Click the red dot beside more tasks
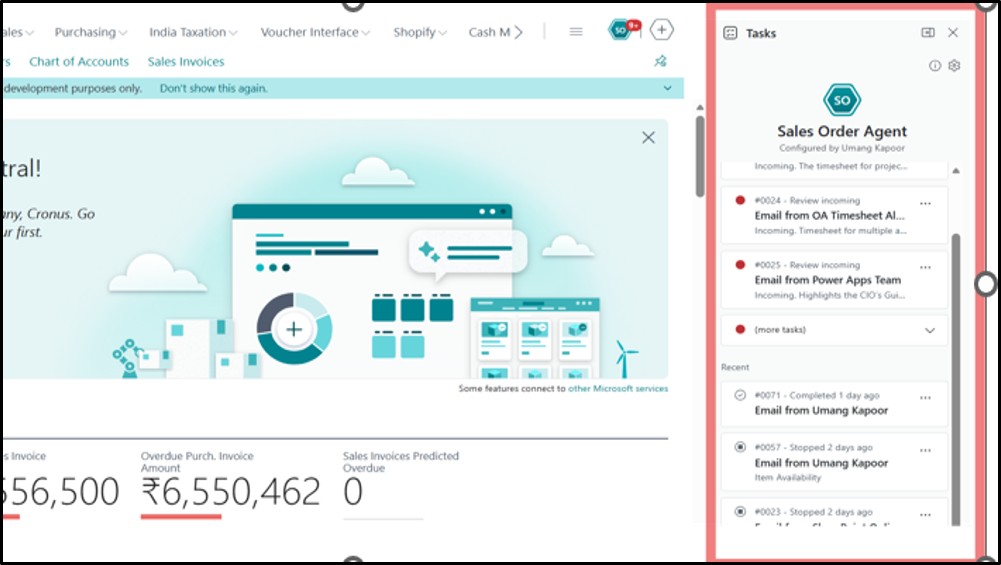The image size is (1001, 565). [740, 329]
